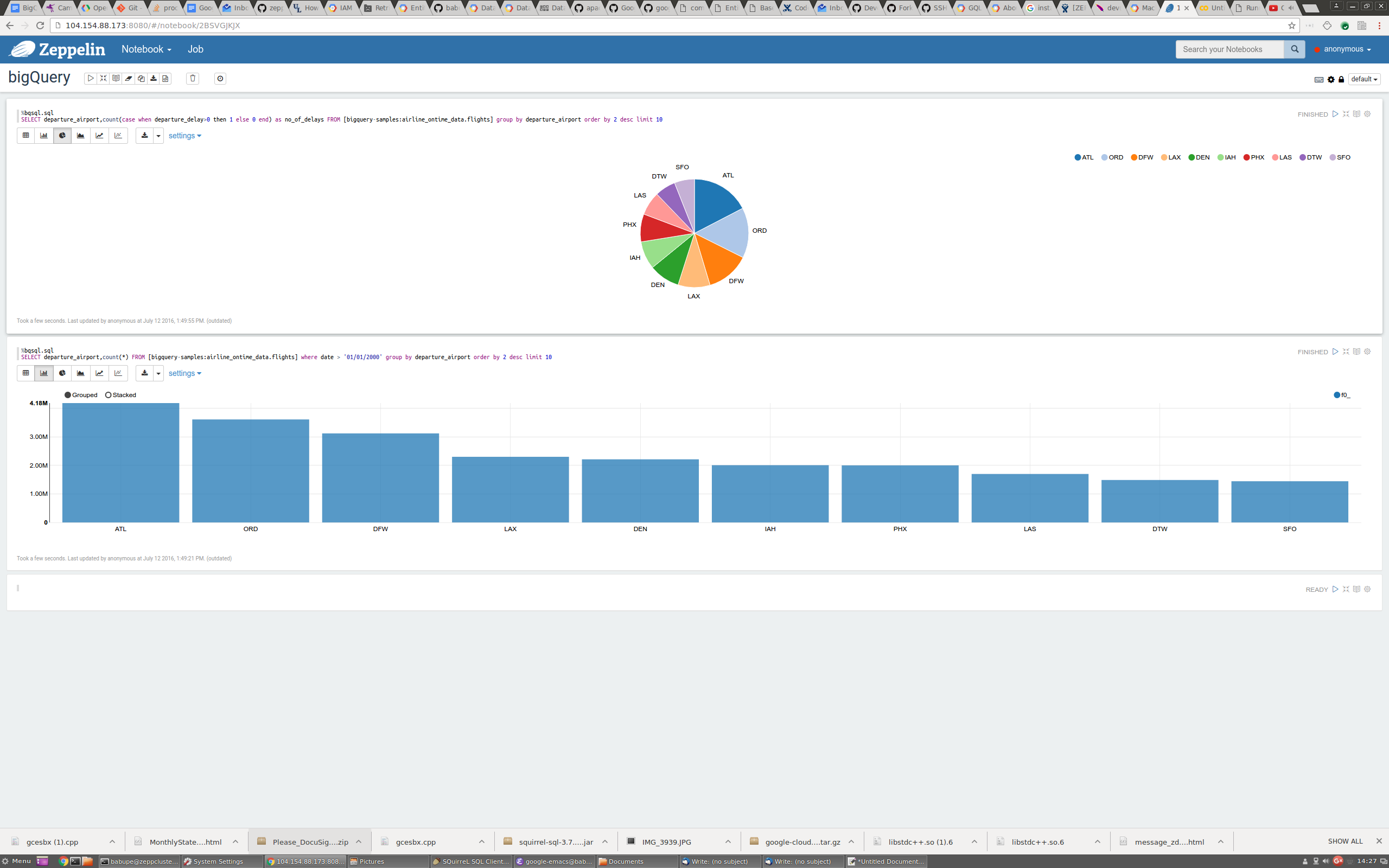Viewport: 1389px width, 868px height.
Task: Switch second paragraph to pie chart
Action: pos(62,373)
